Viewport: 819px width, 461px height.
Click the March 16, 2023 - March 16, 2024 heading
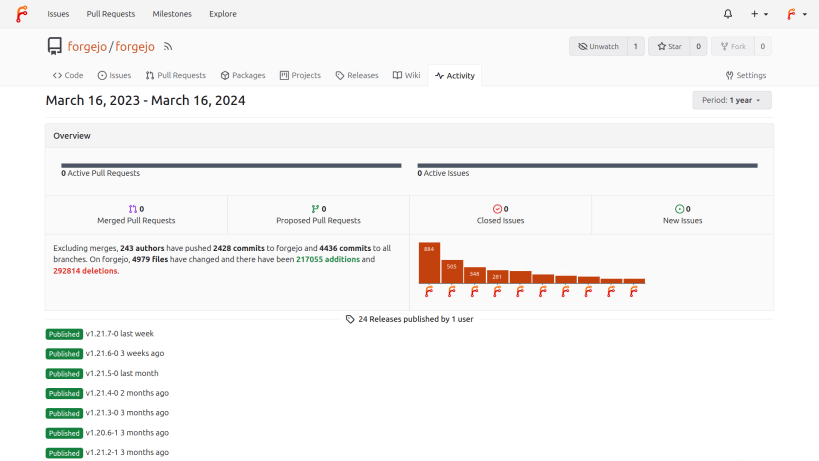pyautogui.click(x=145, y=100)
